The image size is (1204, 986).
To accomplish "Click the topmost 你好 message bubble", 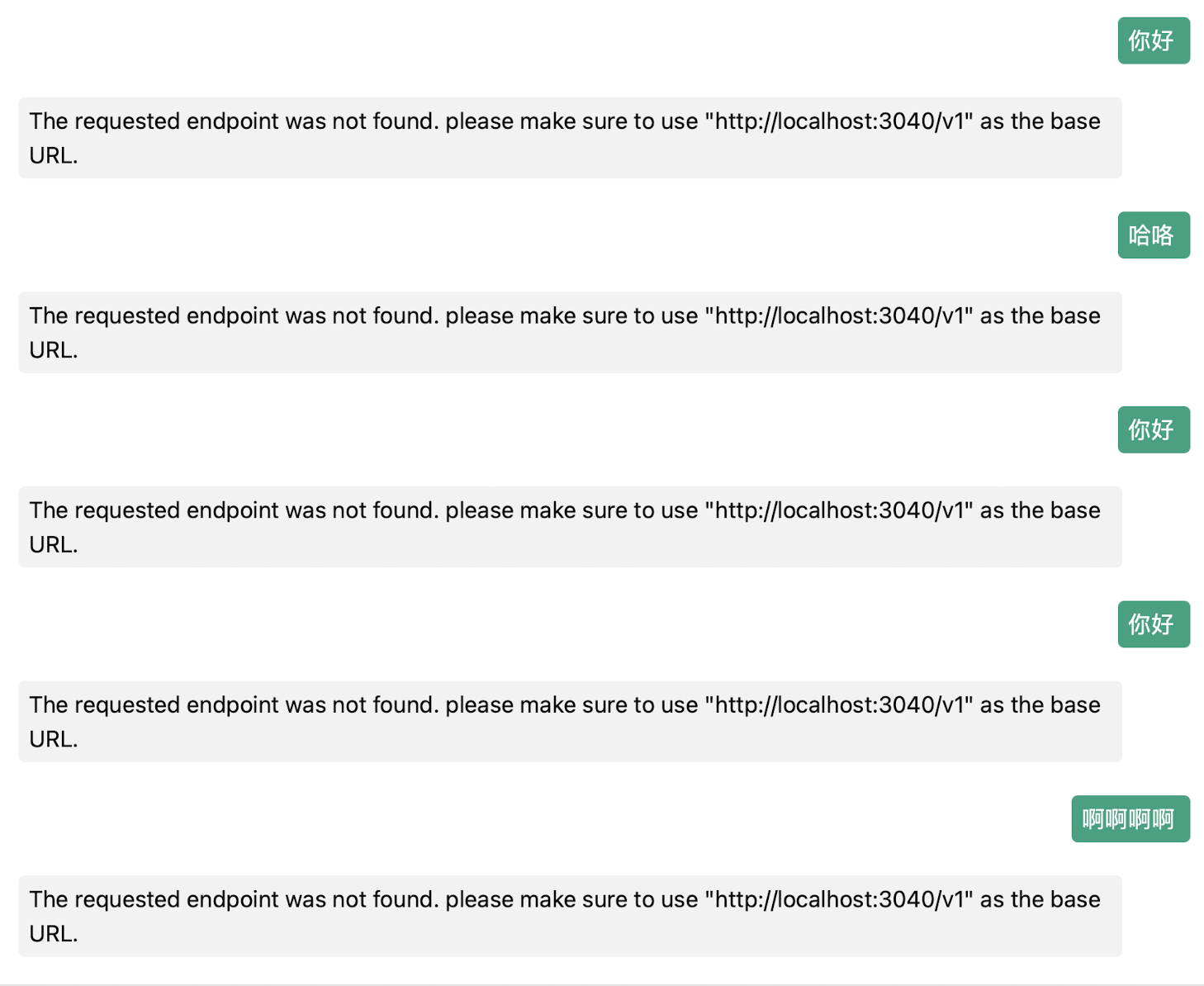I will 1153,40.
